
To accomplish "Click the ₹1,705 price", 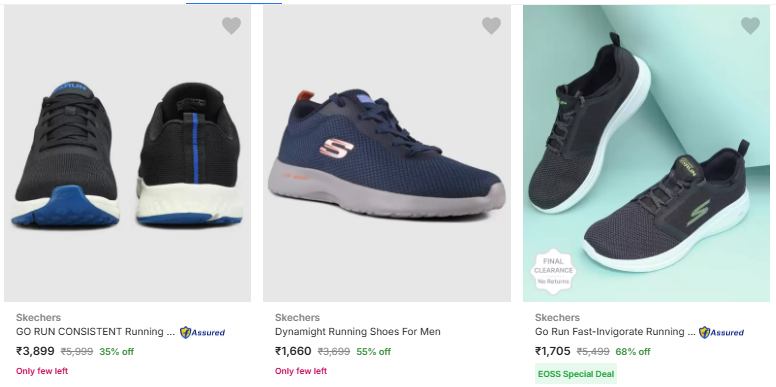I will pyautogui.click(x=553, y=351).
